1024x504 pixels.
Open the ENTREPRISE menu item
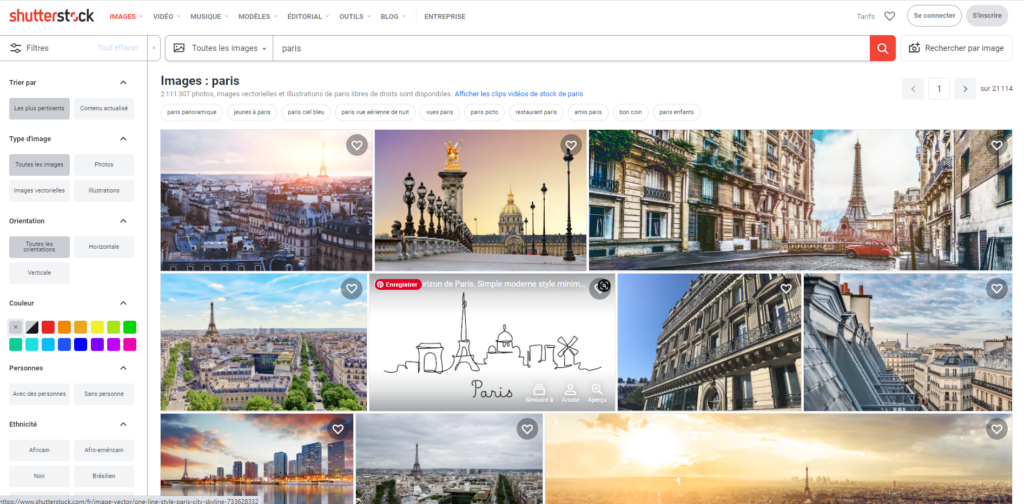pos(445,16)
